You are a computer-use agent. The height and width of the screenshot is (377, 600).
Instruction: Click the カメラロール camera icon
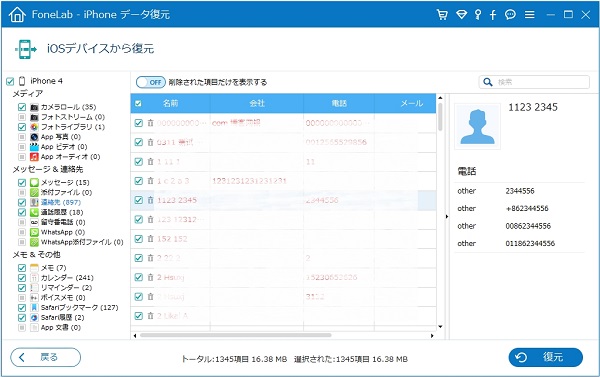coord(34,107)
